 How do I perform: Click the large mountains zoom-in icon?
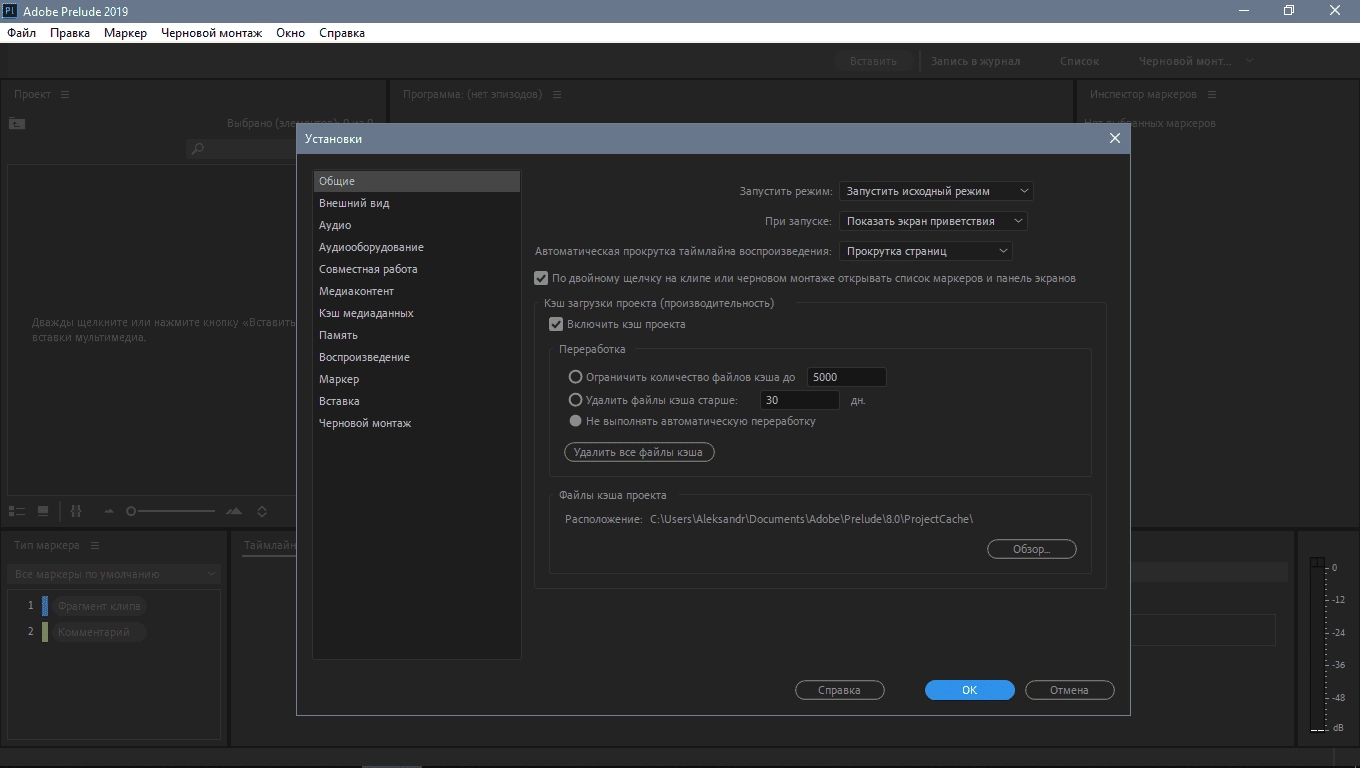pyautogui.click(x=234, y=511)
